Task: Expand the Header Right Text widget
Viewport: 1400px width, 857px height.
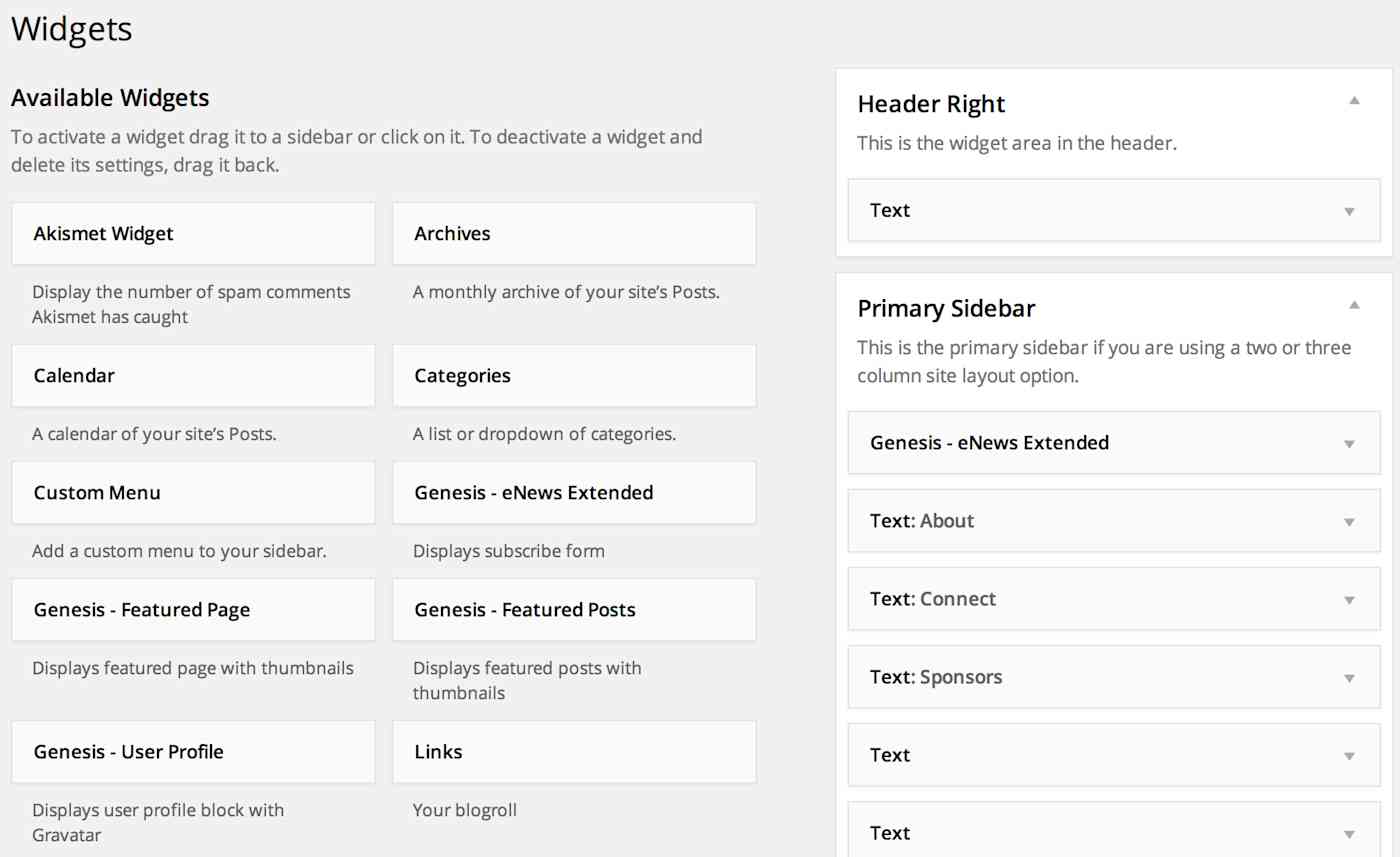Action: 1349,211
